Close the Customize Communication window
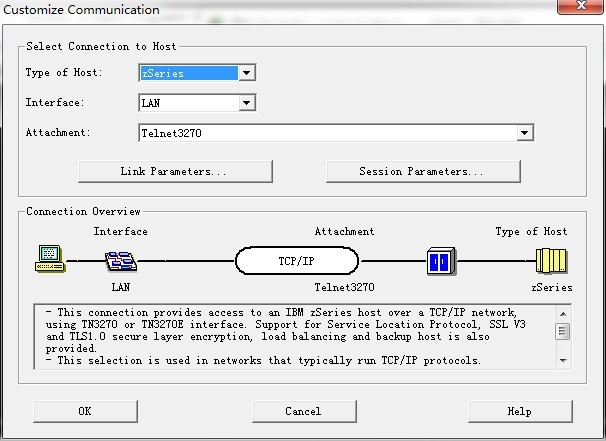Image resolution: width=606 pixels, height=441 pixels. (x=581, y=5)
